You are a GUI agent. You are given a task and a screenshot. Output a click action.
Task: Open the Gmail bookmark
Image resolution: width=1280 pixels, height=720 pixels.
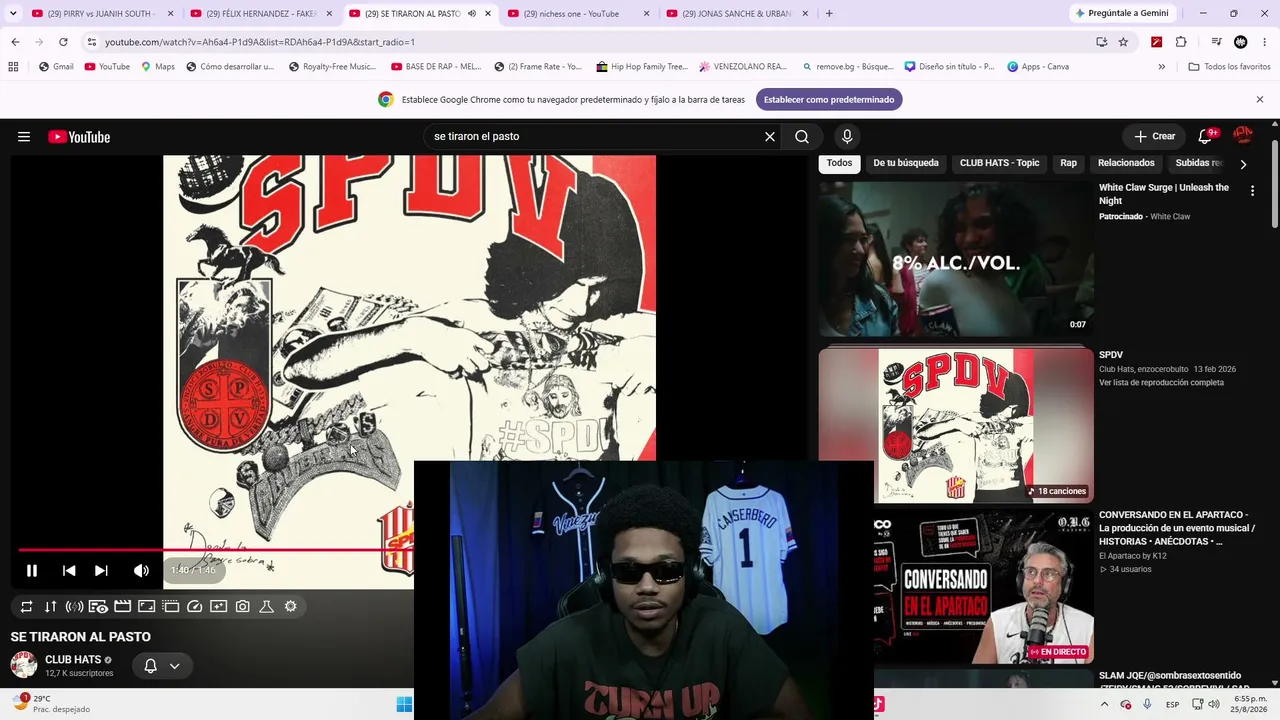pyautogui.click(x=56, y=67)
